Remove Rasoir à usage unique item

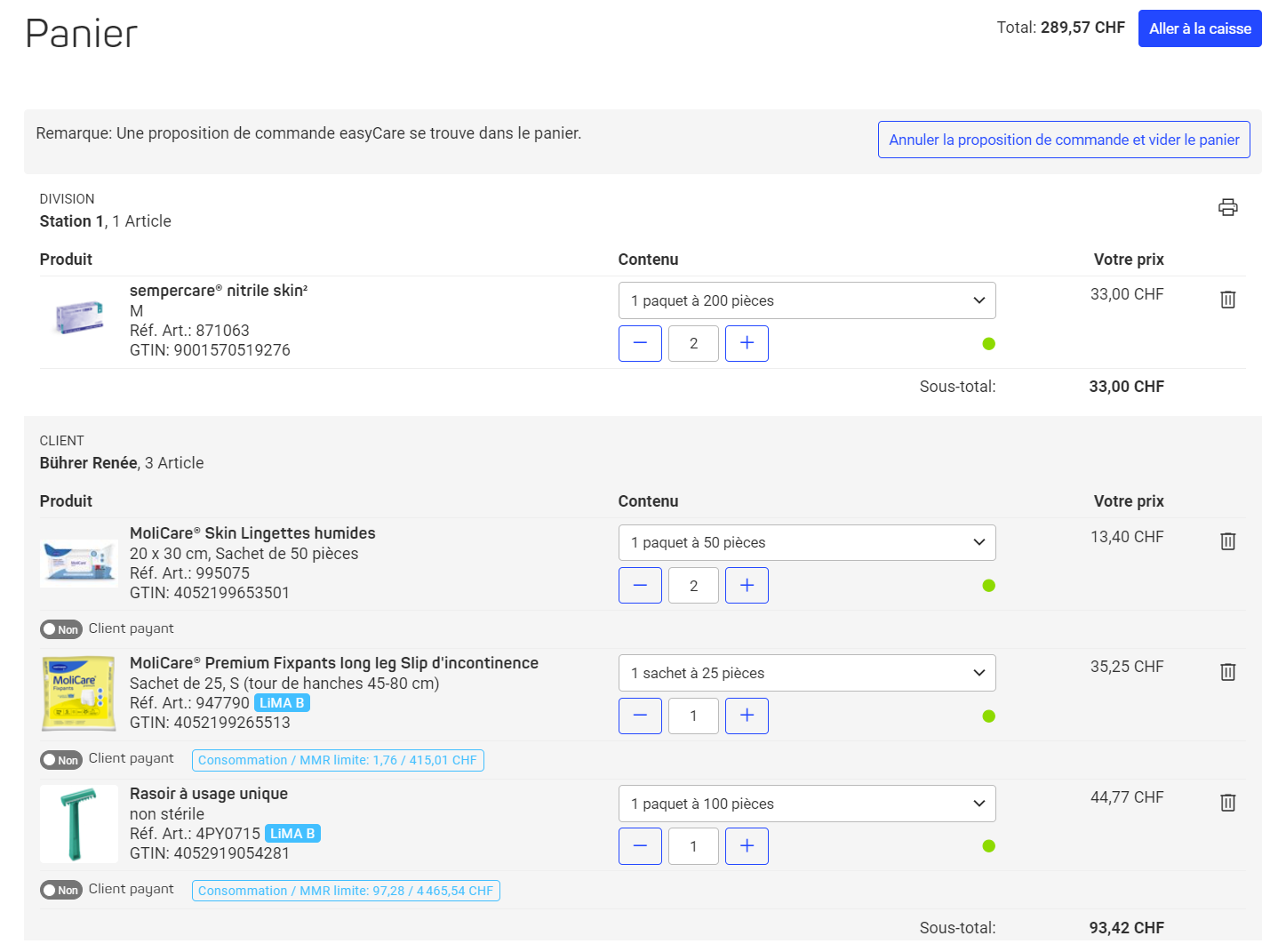point(1227,803)
